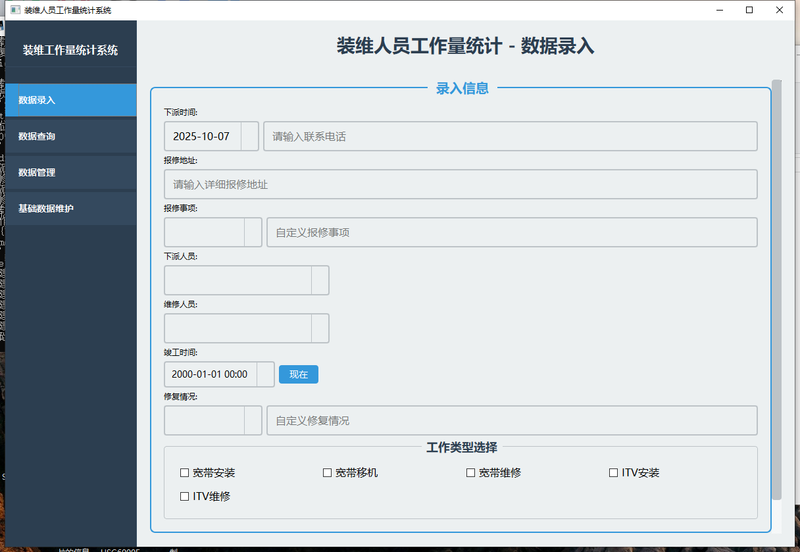Open the 维修人员 dropdown
Image resolution: width=800 pixels, height=552 pixels.
pos(320,328)
